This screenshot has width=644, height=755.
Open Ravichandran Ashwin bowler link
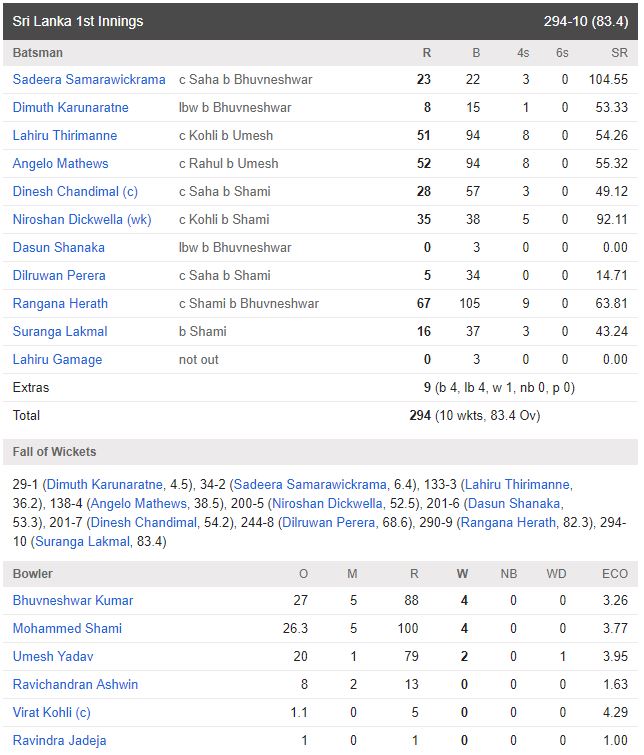(76, 684)
